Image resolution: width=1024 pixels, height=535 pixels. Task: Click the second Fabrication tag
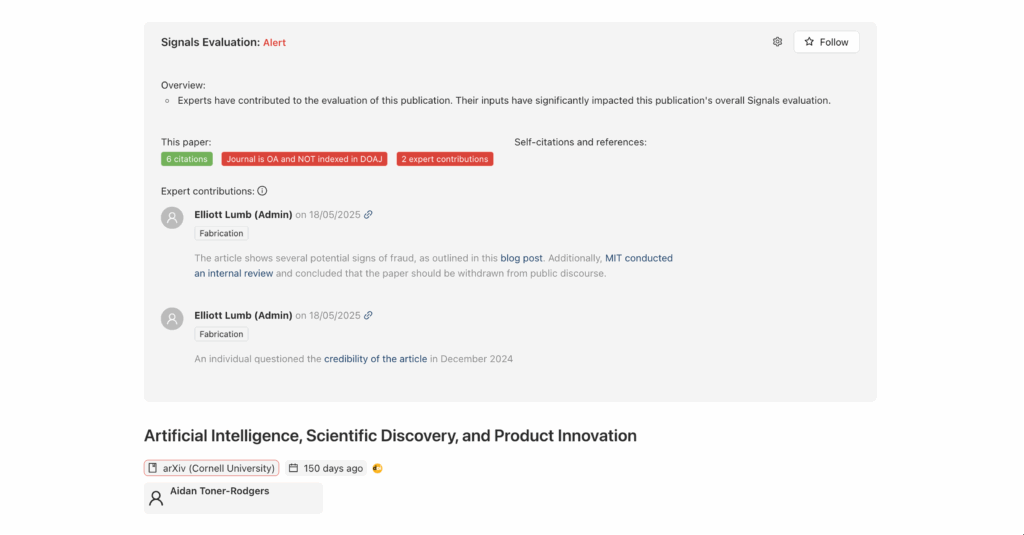point(221,334)
